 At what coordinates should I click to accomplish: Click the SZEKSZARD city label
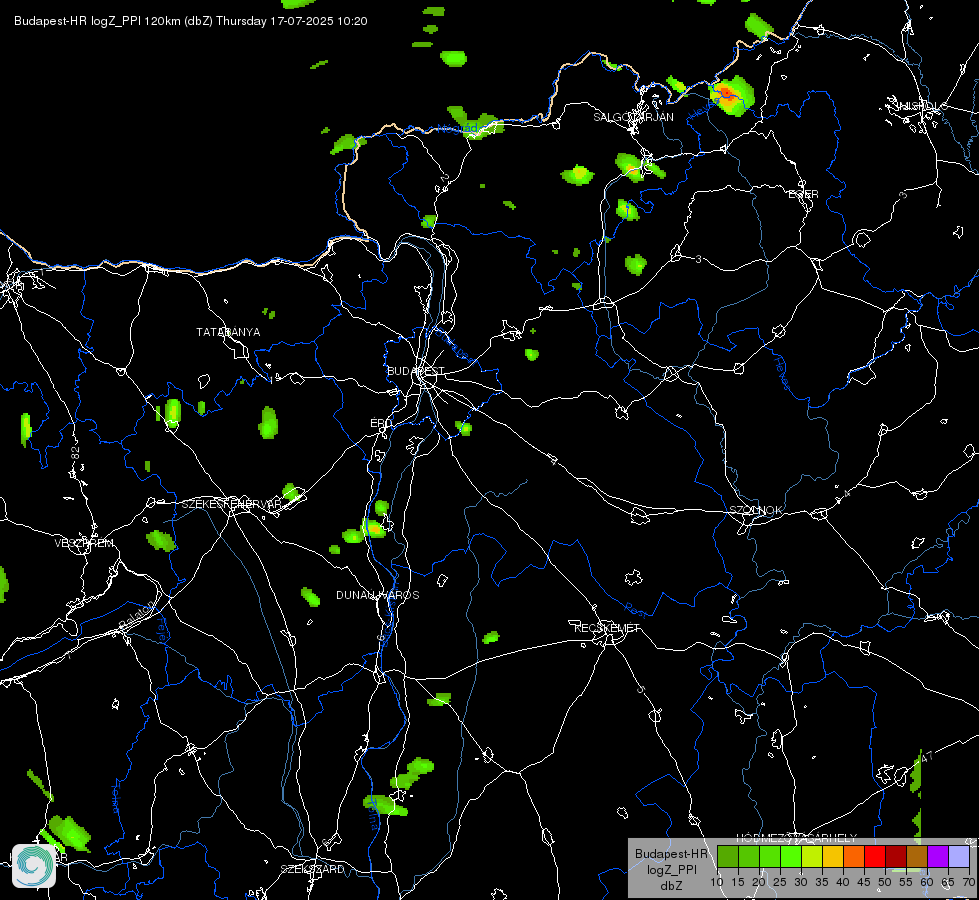coord(312,869)
